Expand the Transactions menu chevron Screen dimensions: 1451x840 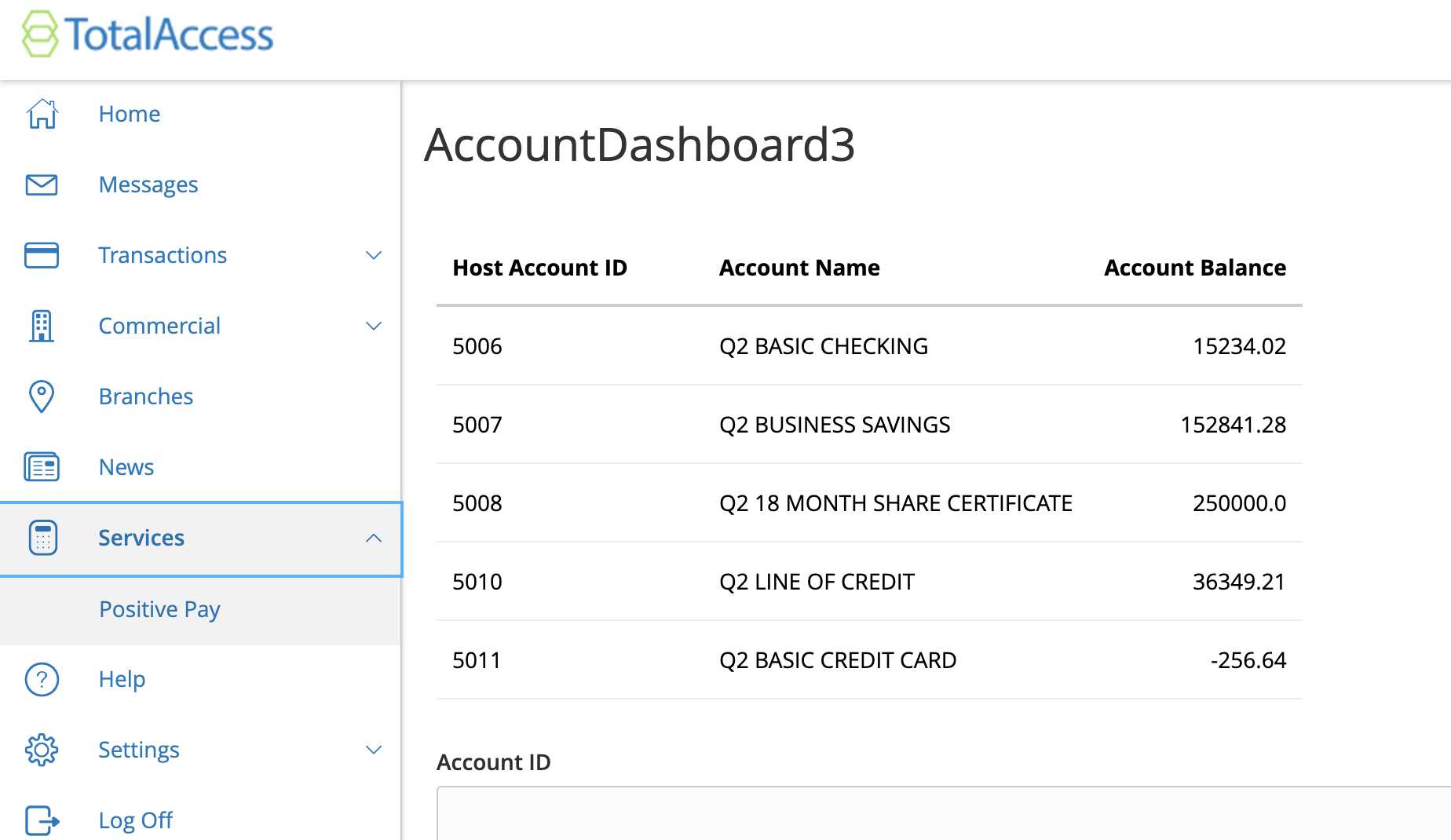click(374, 255)
